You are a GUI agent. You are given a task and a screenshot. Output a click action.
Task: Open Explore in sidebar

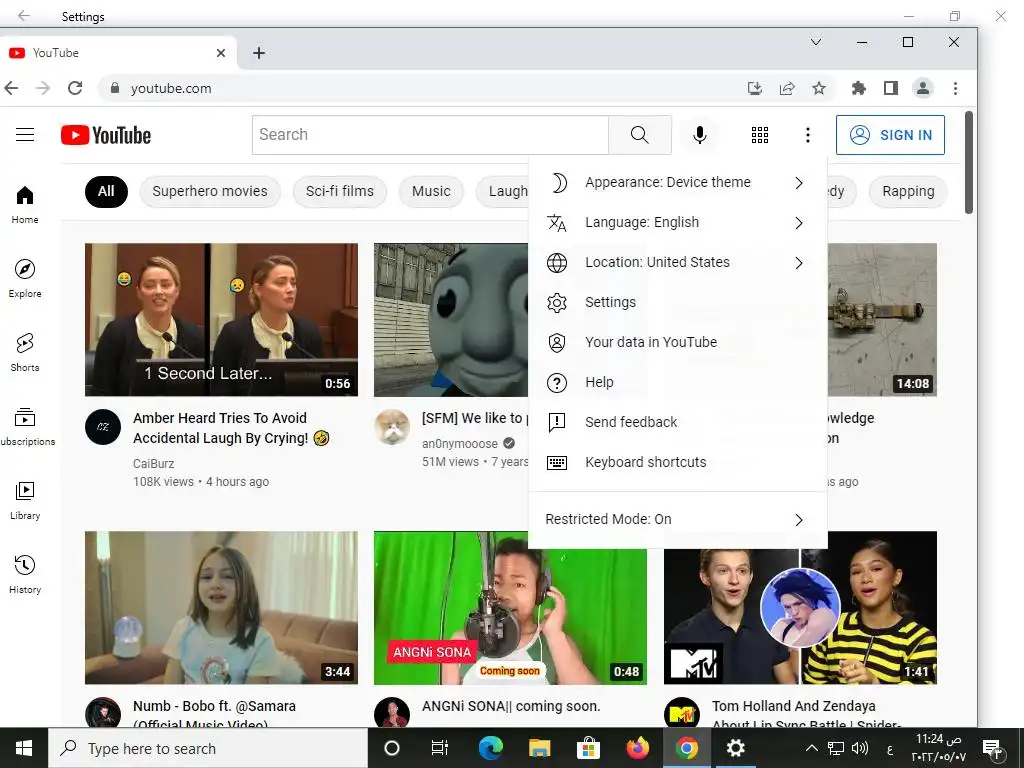25,278
